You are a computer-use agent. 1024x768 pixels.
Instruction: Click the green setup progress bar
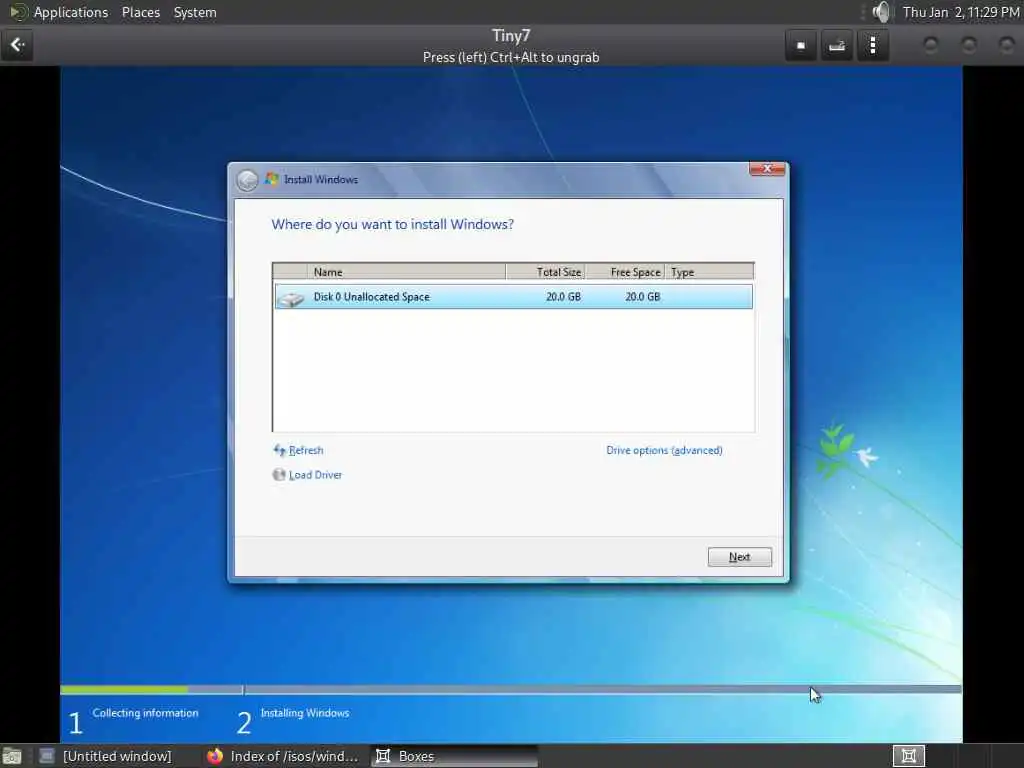tap(124, 690)
